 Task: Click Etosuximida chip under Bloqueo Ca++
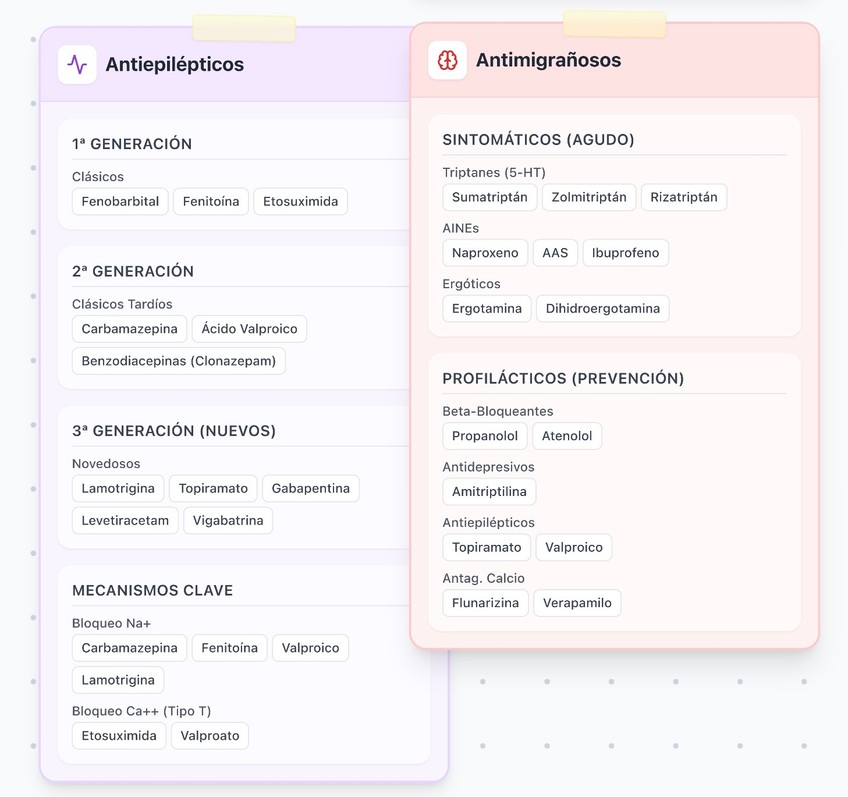click(119, 736)
